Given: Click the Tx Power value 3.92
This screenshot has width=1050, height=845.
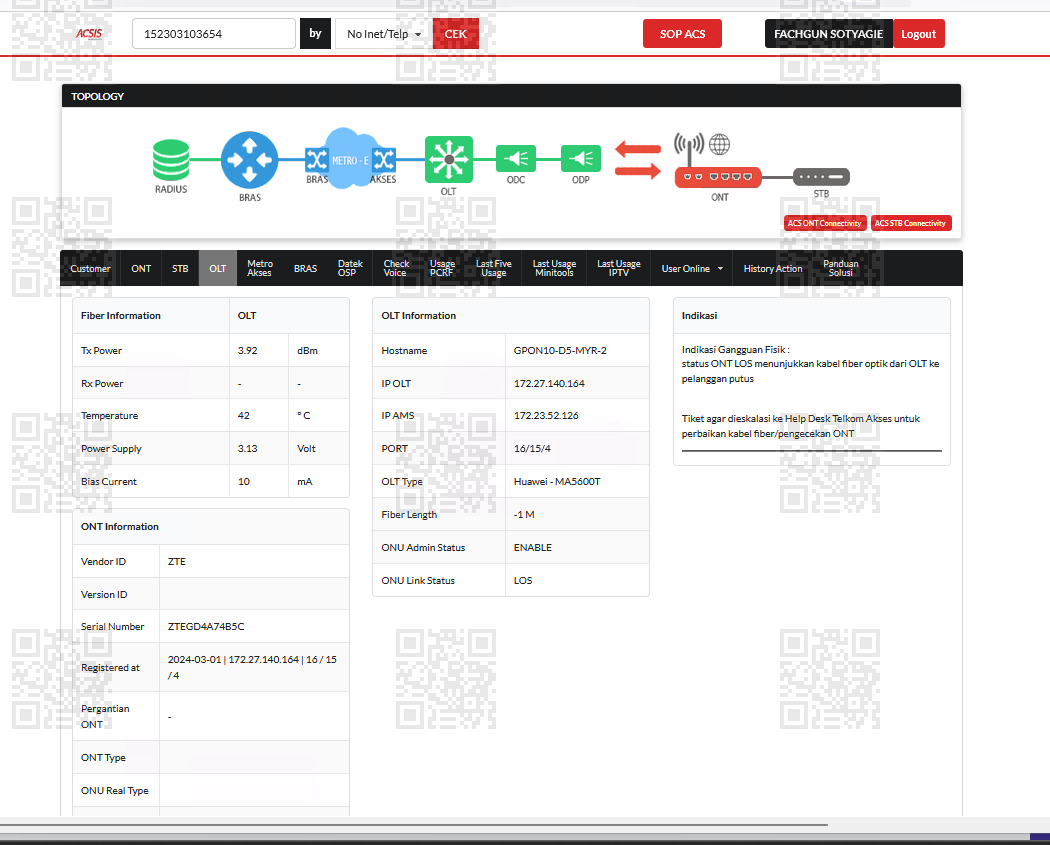Looking at the screenshot, I should click(248, 350).
